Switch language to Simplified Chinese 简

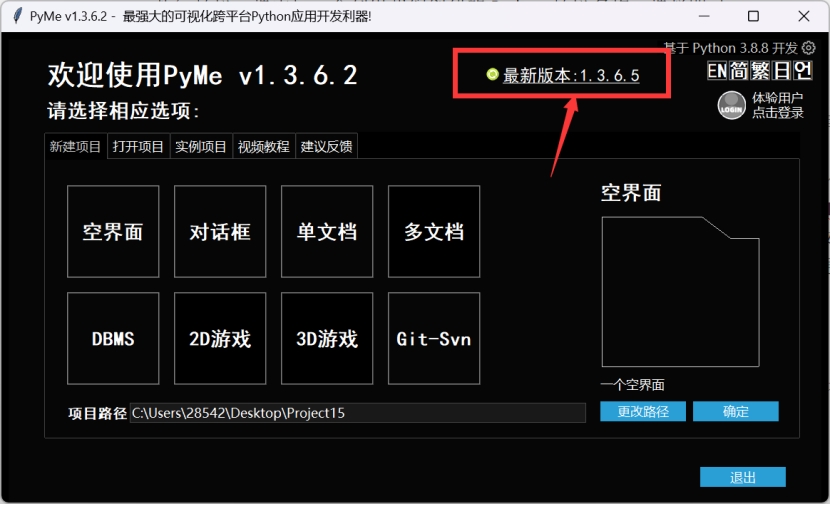click(x=738, y=70)
